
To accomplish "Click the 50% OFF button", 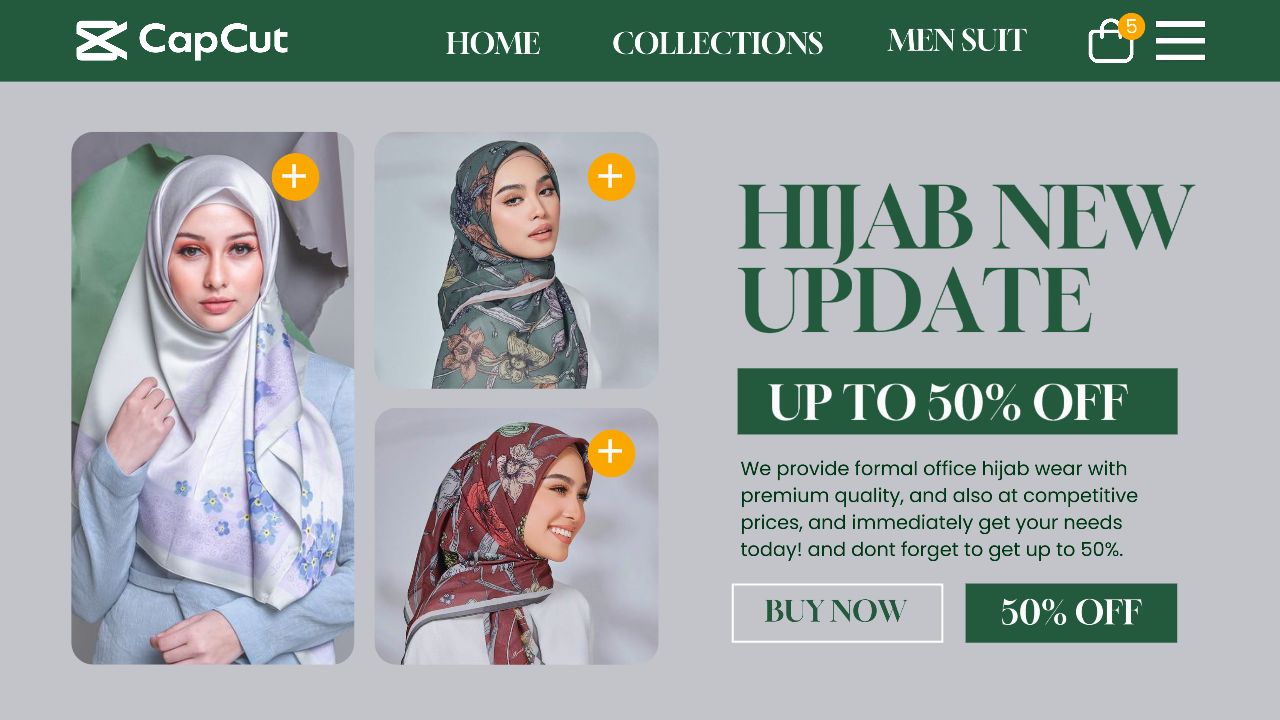I will 1071,613.
